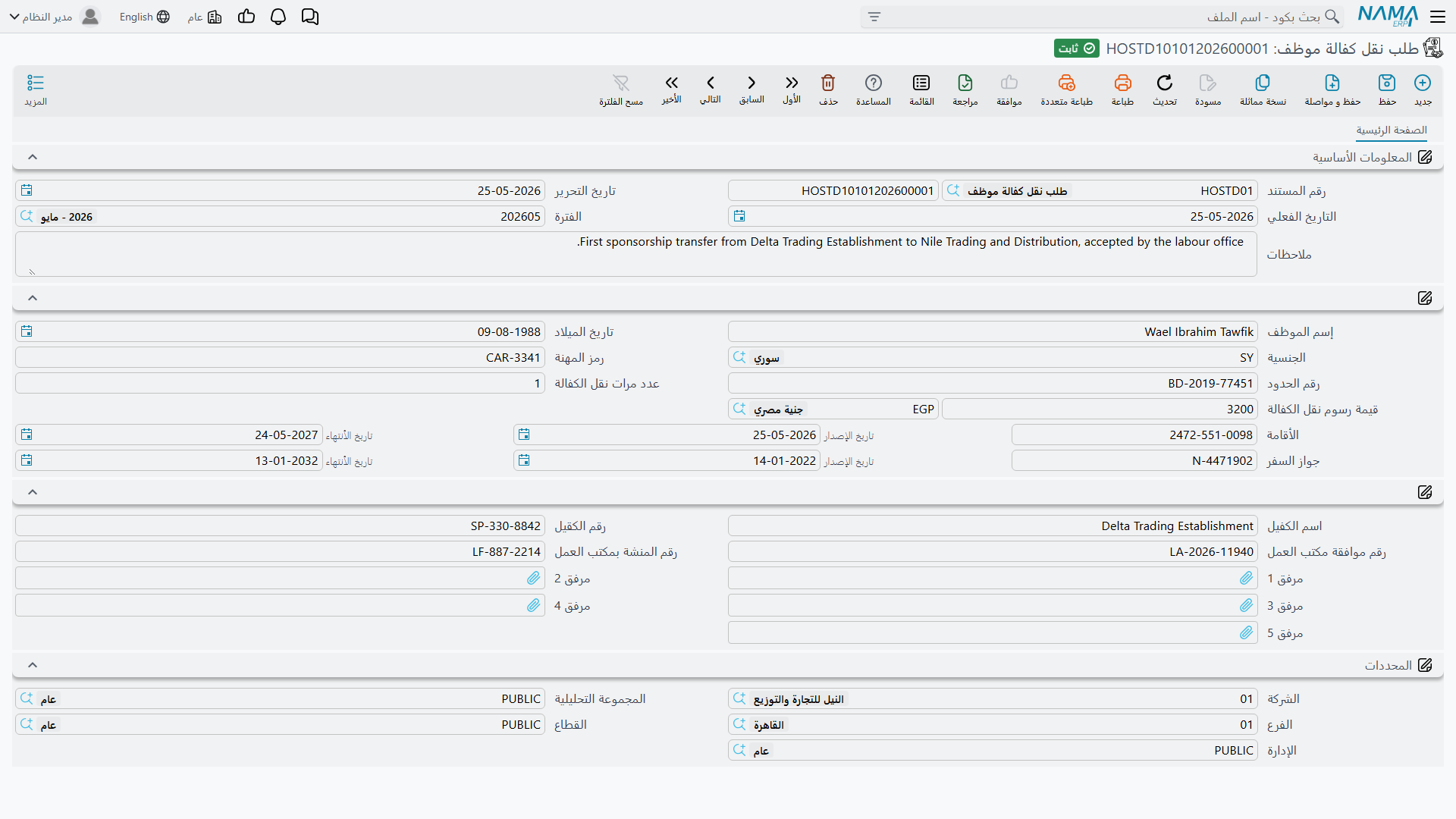Open the Help (المساعده) icon

874,83
